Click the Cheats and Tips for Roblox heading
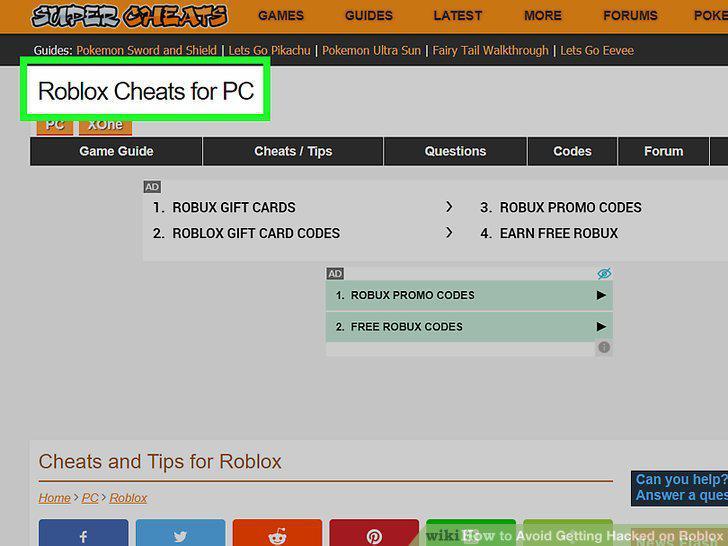The image size is (728, 546). click(x=160, y=462)
